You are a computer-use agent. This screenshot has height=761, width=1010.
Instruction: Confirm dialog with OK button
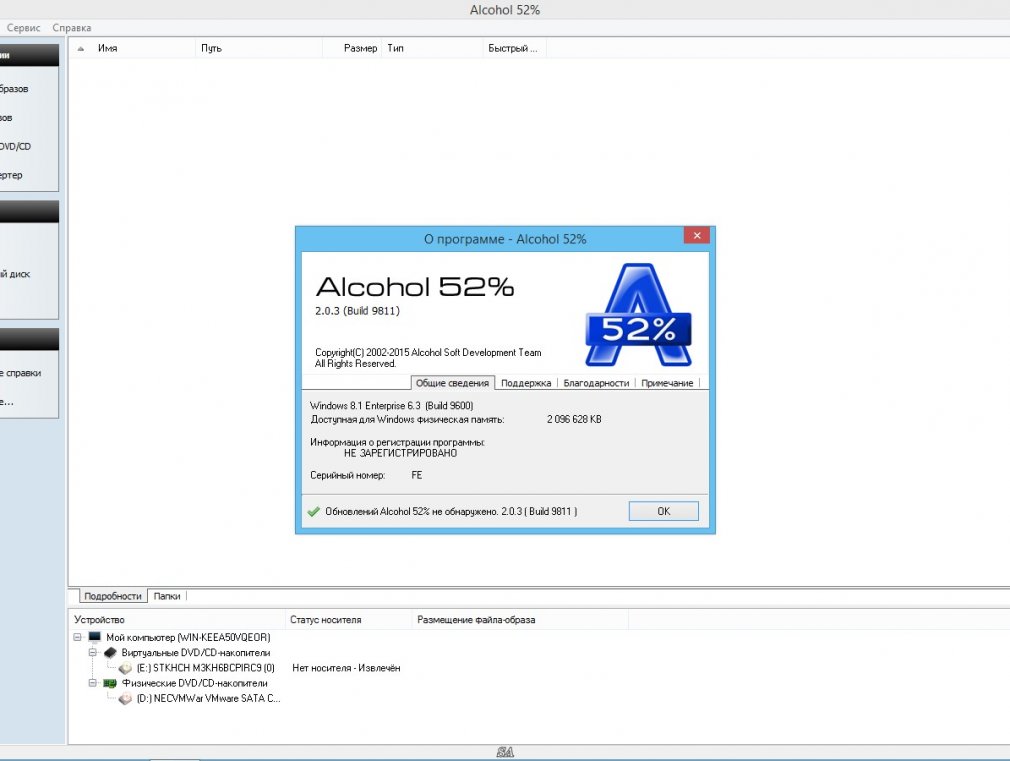tap(663, 511)
